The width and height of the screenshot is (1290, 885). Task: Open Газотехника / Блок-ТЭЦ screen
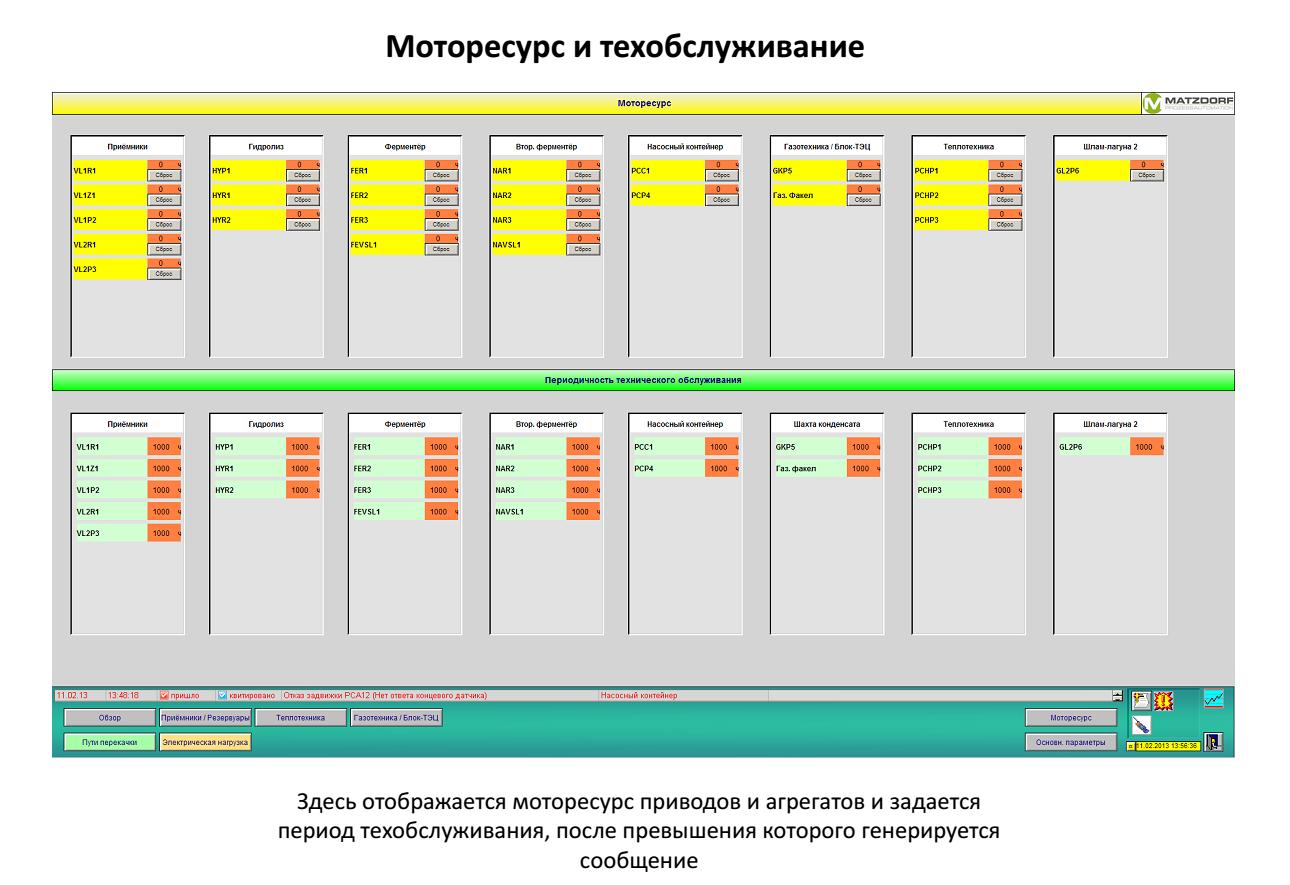pos(396,717)
